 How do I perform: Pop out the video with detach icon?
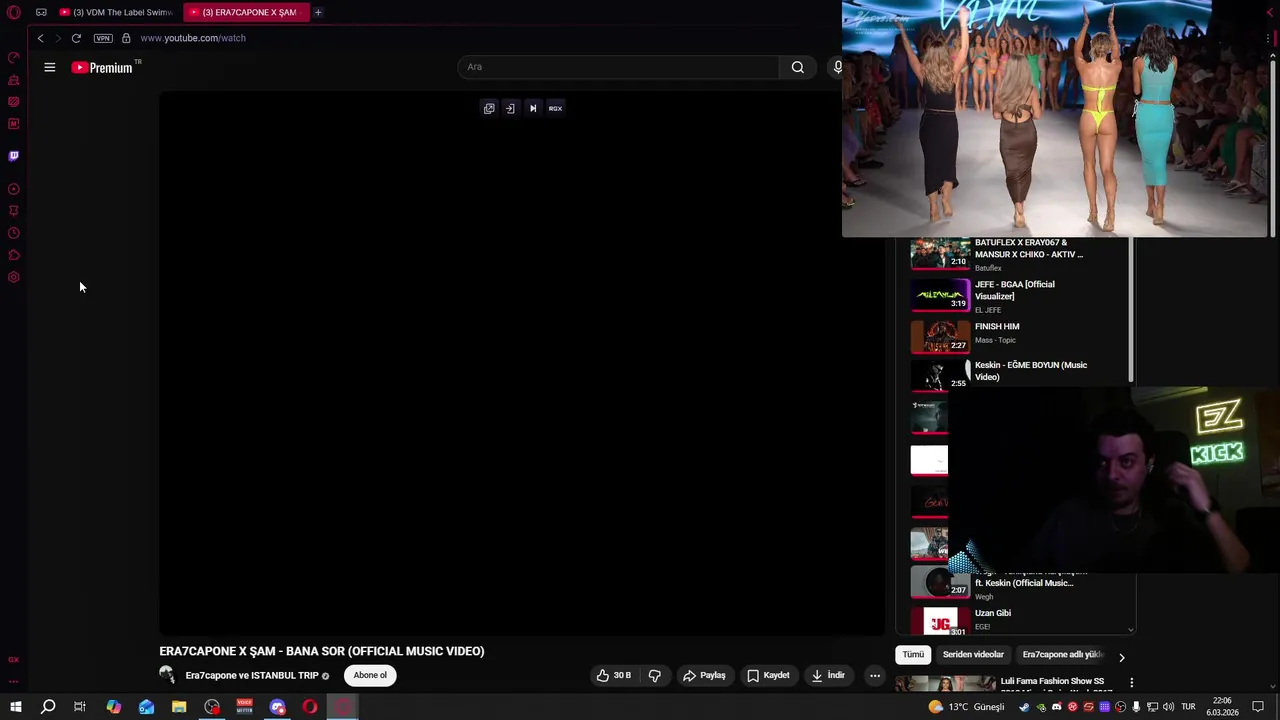(489, 108)
